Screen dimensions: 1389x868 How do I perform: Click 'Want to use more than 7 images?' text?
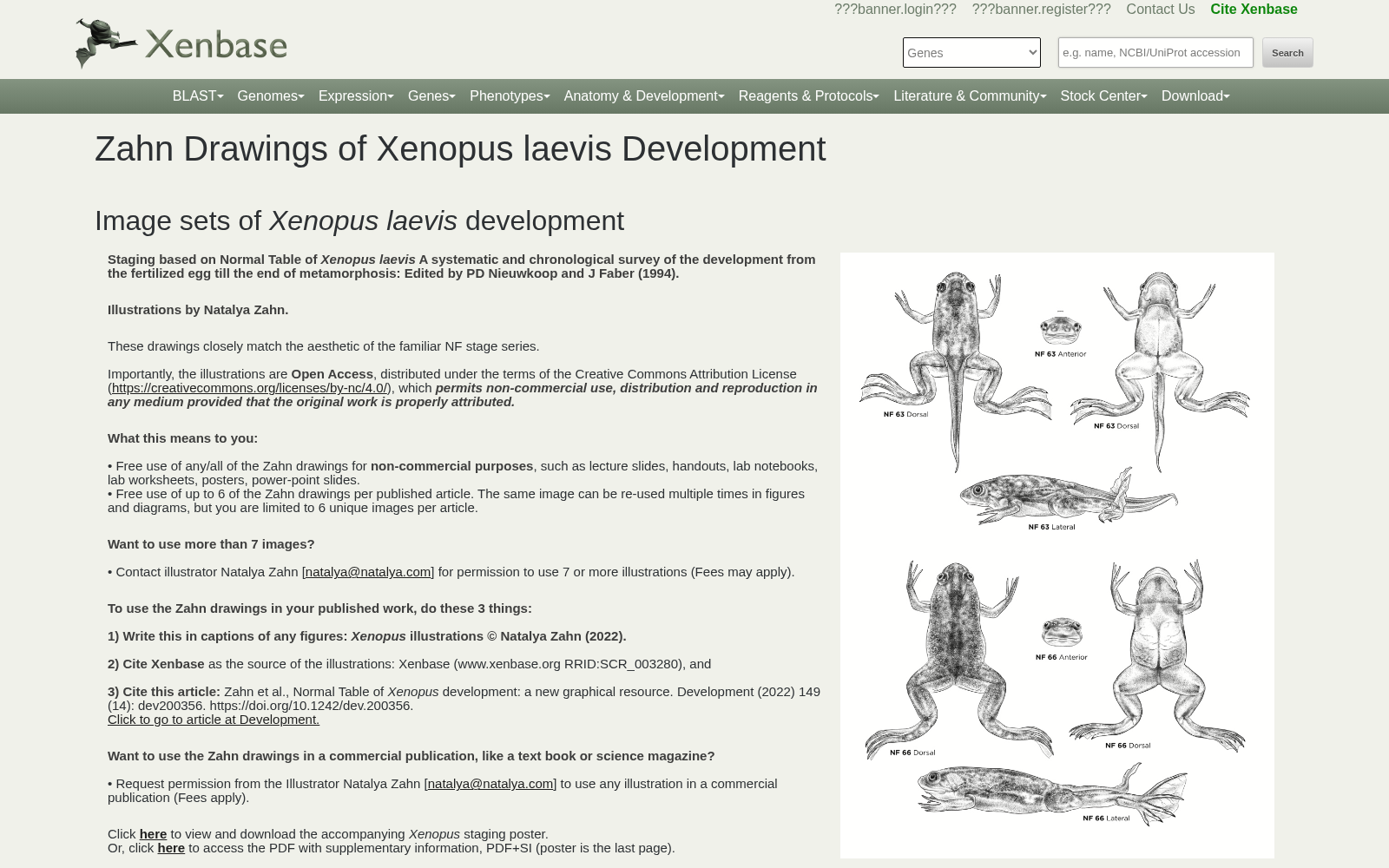click(211, 543)
